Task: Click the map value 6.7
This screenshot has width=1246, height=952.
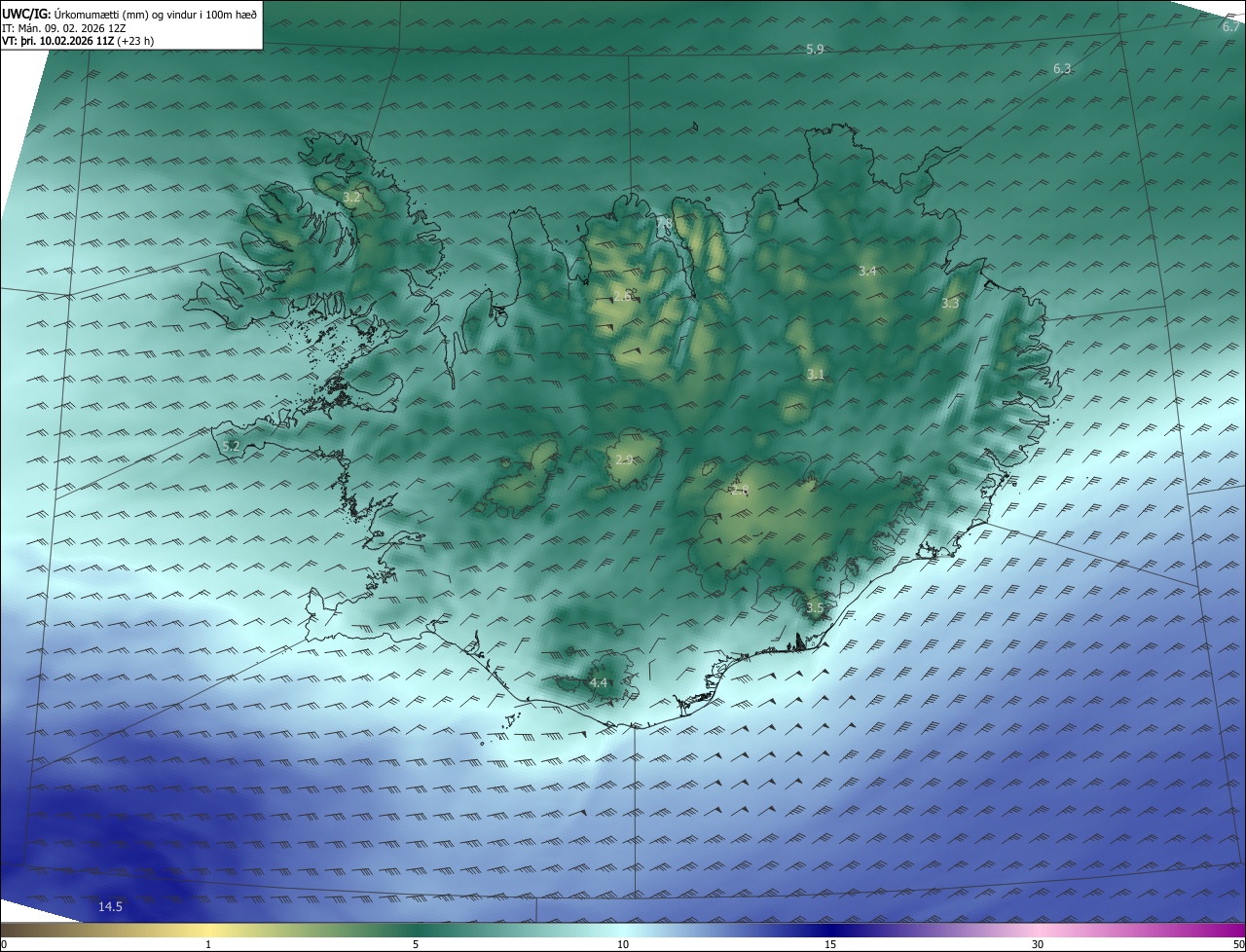Action: click(x=1230, y=27)
